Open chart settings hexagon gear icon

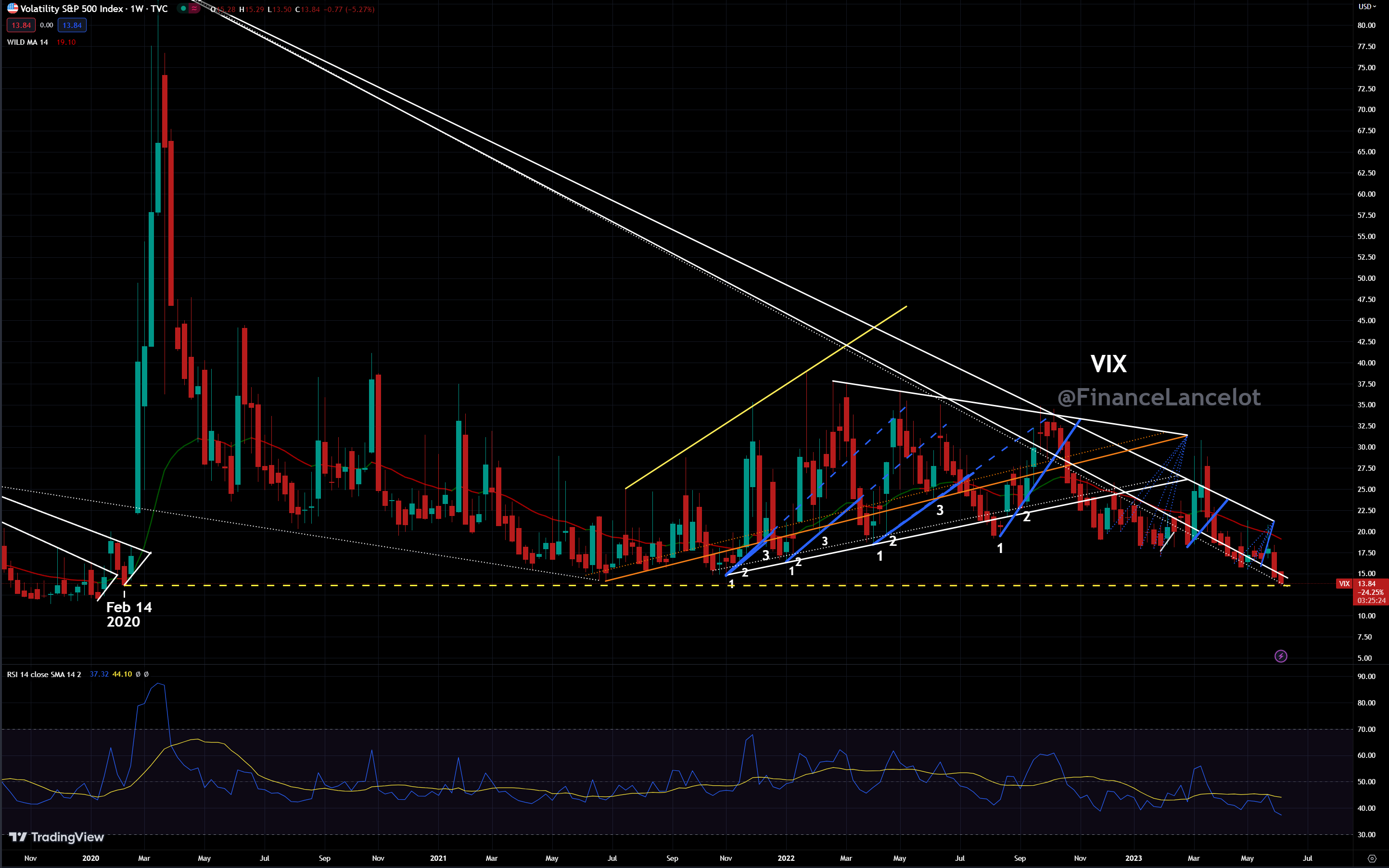[1372, 859]
